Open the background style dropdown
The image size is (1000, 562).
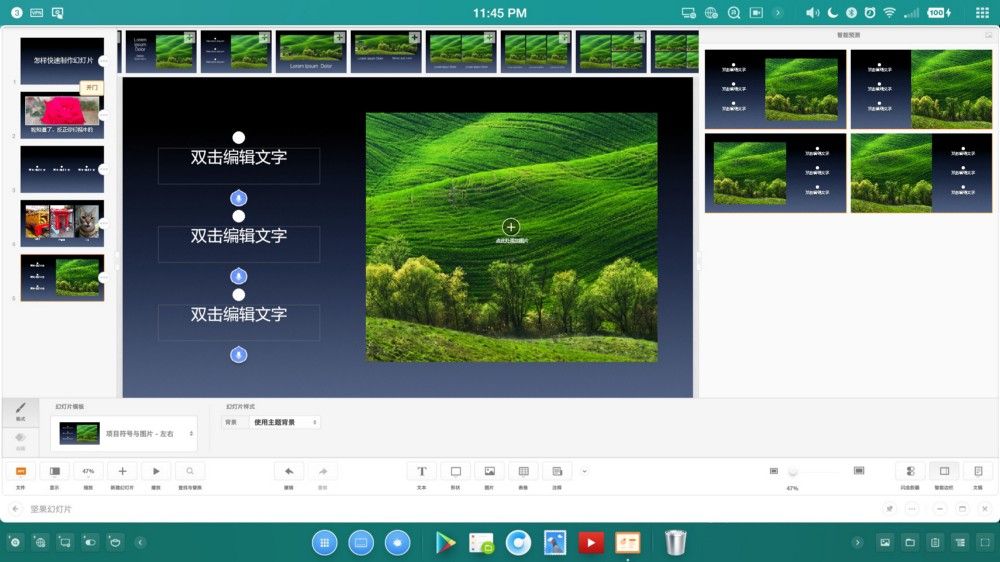(x=284, y=423)
